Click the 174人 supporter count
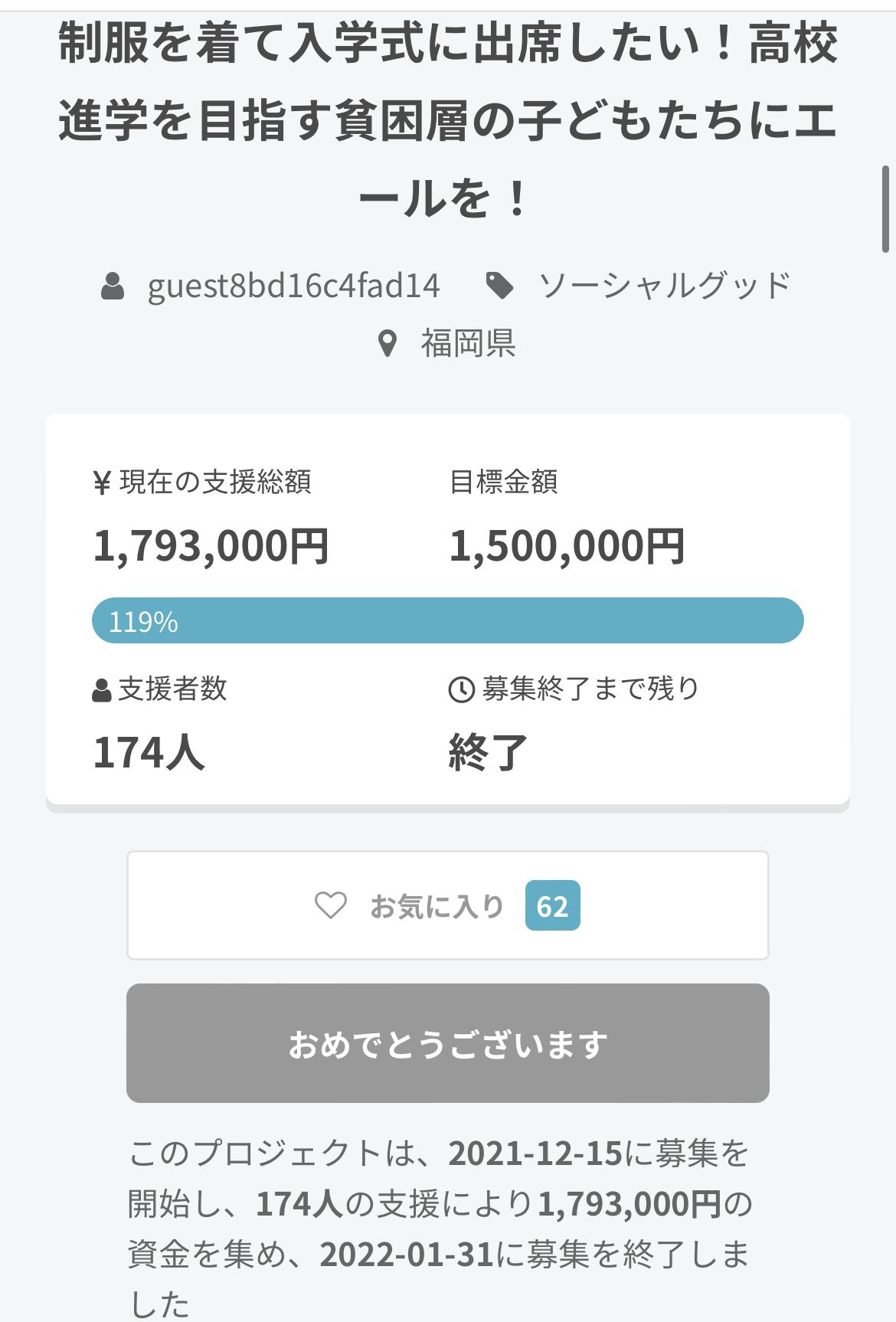Screen dimensions: 896x1322 pyautogui.click(x=149, y=752)
